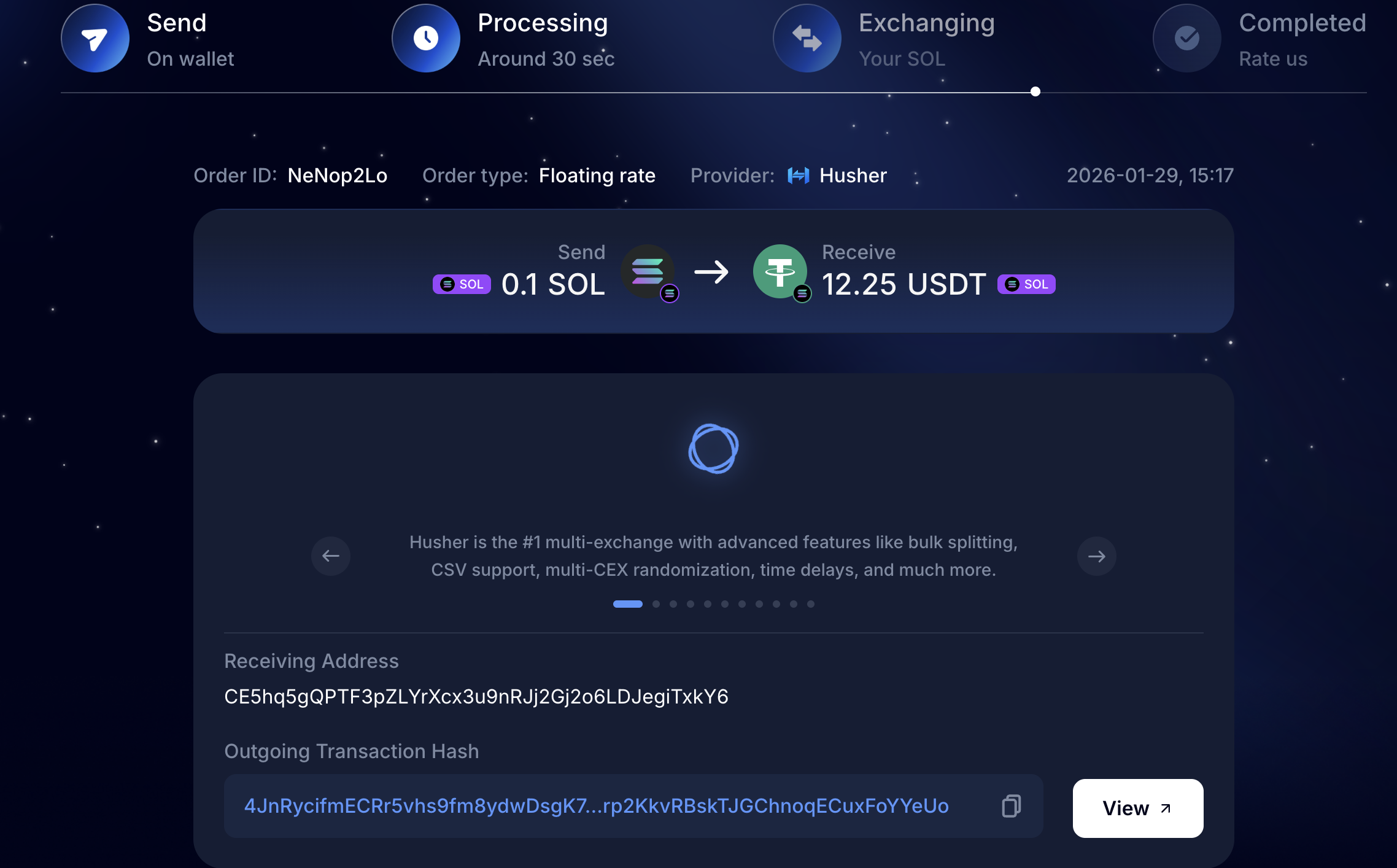Open the outgoing transaction hash link
This screenshot has width=1397, height=868.
(x=596, y=806)
